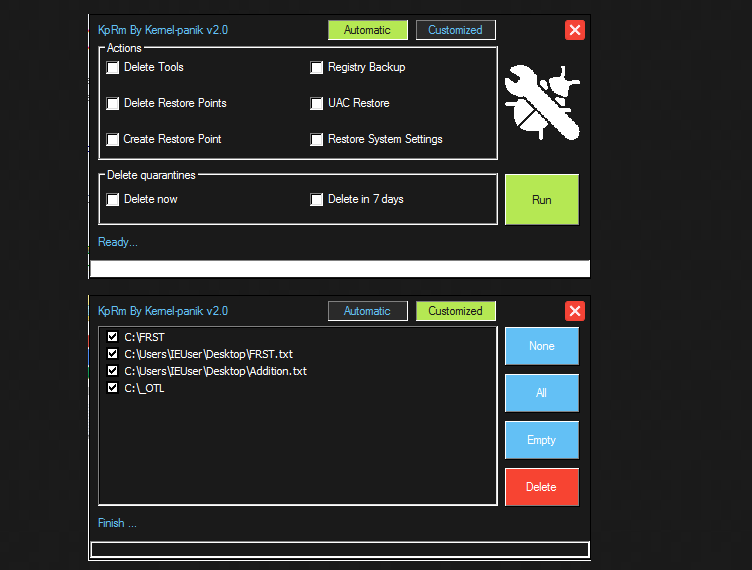Viewport: 752px width, 570px height.
Task: Check Restore System Settings option
Action: pyautogui.click(x=317, y=140)
